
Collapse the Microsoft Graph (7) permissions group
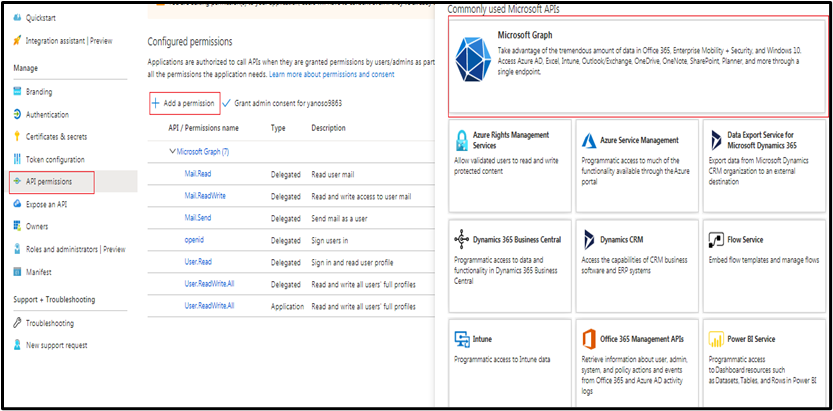coord(172,151)
